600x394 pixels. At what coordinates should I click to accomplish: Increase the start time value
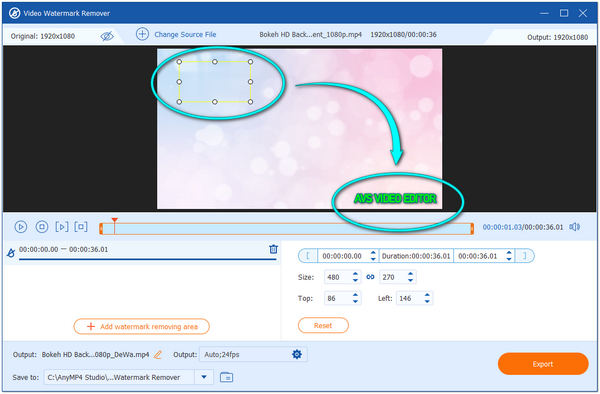pos(373,253)
